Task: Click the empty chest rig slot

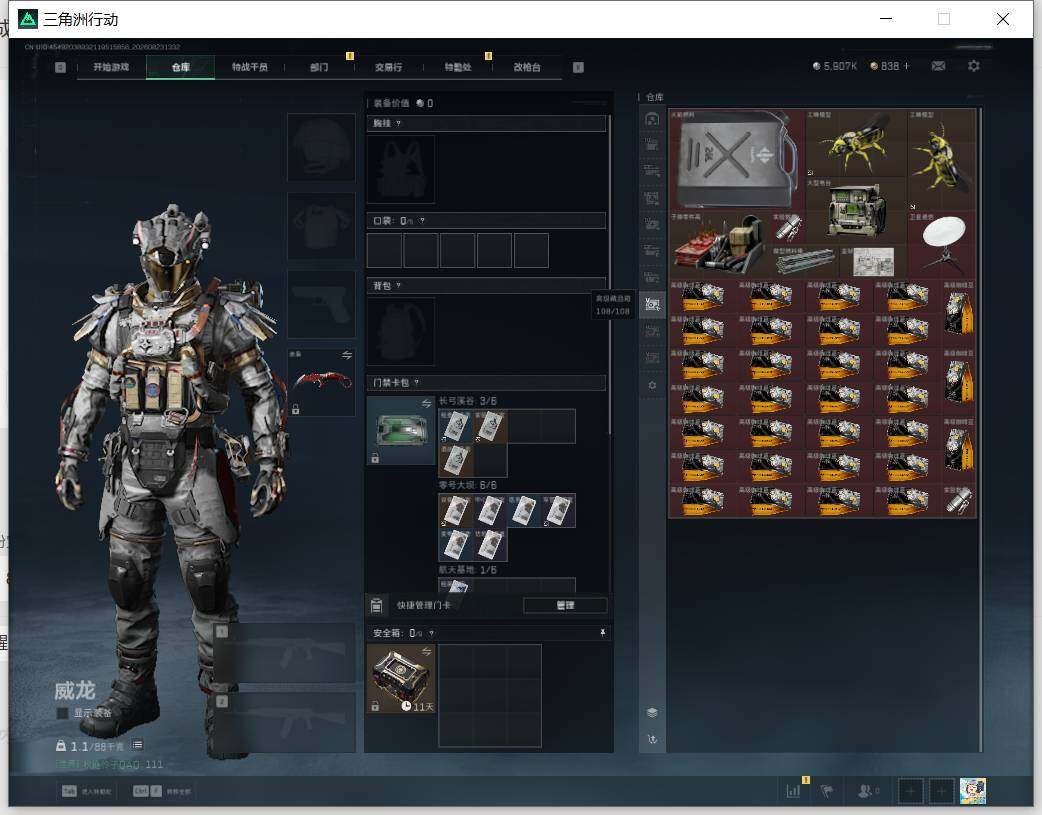Action: pos(401,169)
